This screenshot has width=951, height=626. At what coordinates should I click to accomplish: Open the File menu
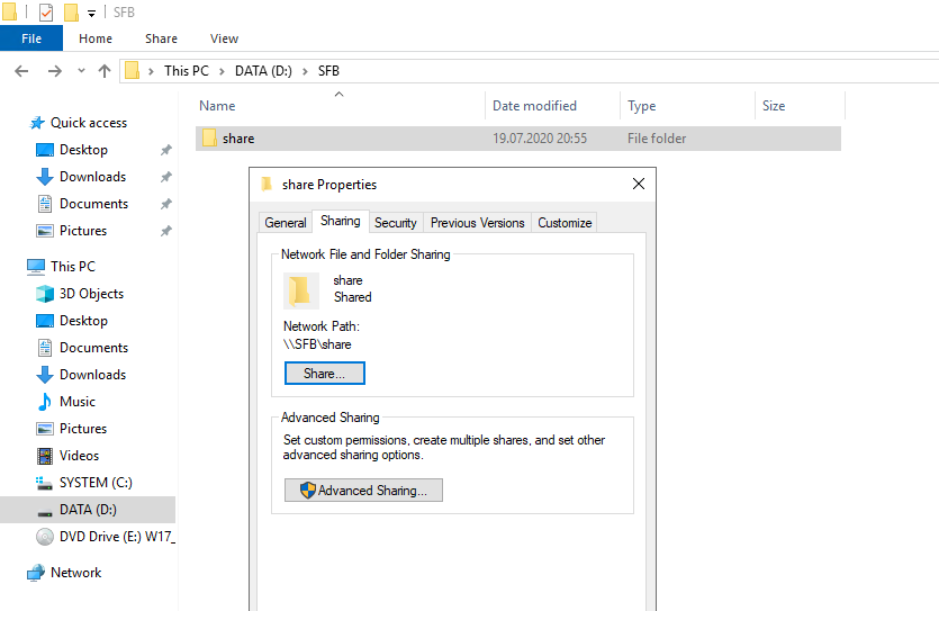point(31,39)
